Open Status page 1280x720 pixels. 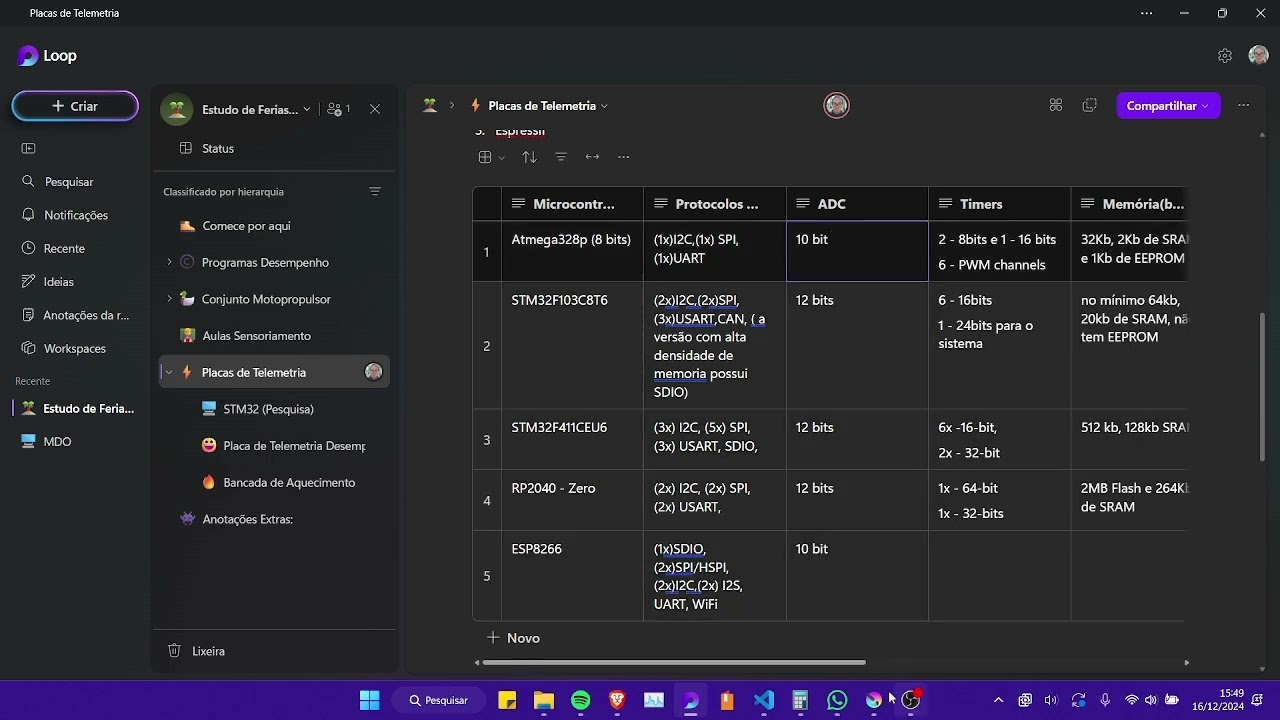[x=208, y=148]
